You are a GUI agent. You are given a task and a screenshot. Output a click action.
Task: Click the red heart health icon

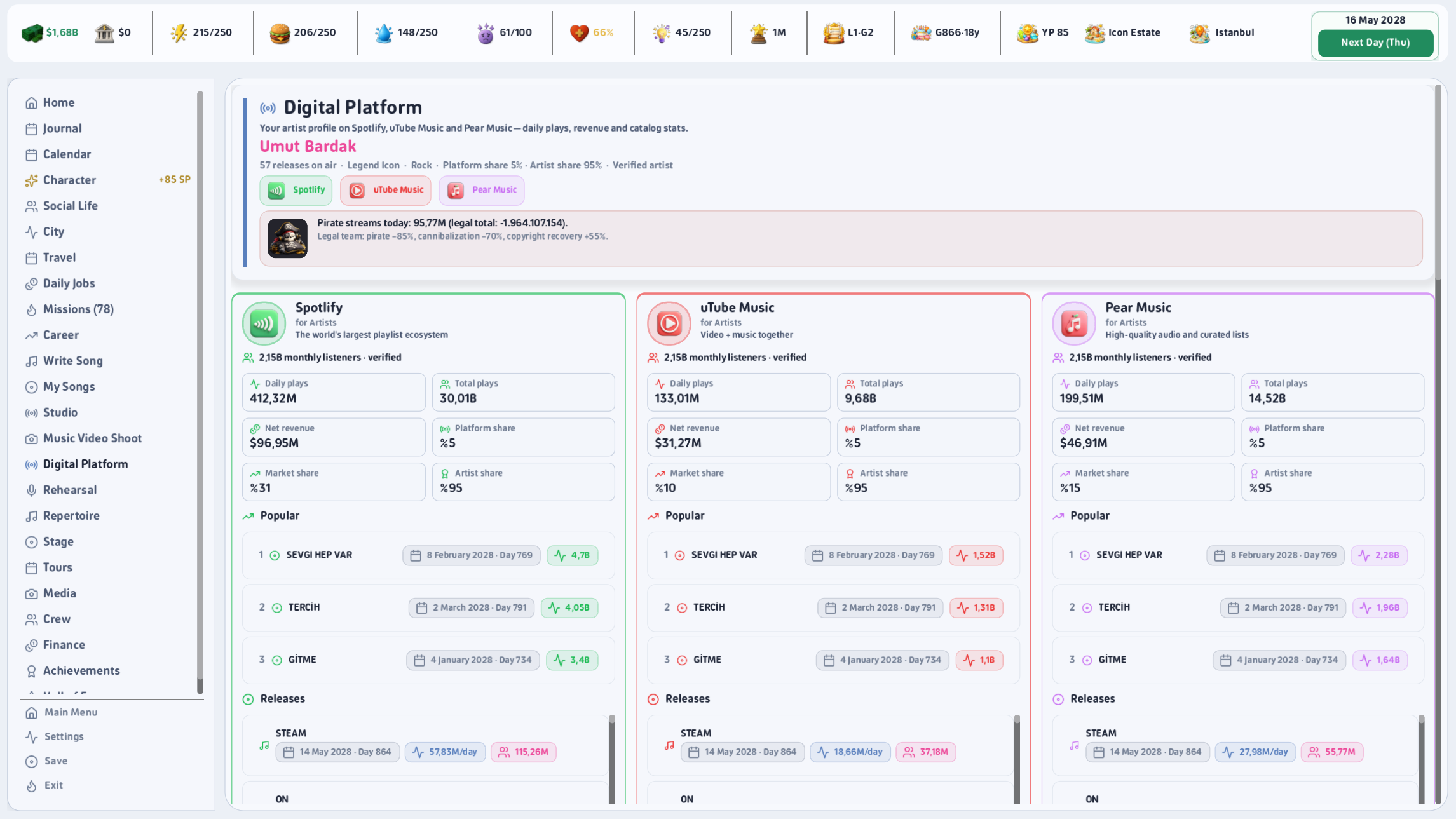point(579,33)
